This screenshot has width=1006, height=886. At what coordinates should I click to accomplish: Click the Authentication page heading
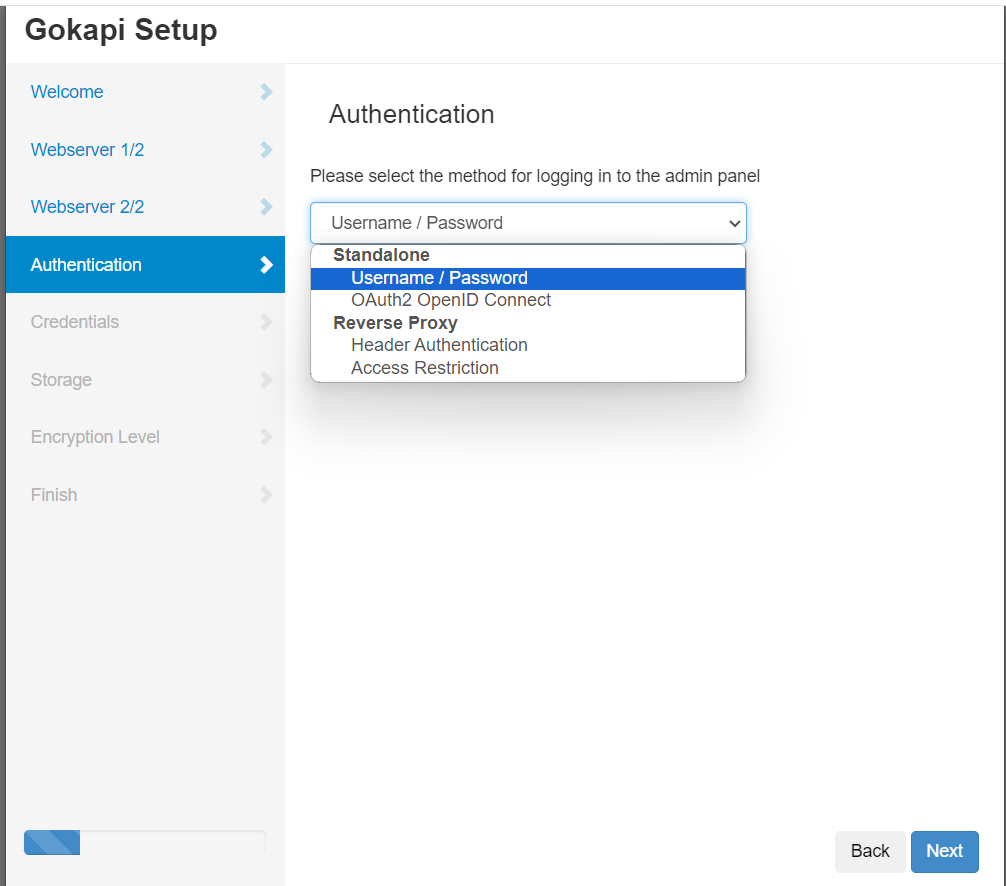(411, 114)
